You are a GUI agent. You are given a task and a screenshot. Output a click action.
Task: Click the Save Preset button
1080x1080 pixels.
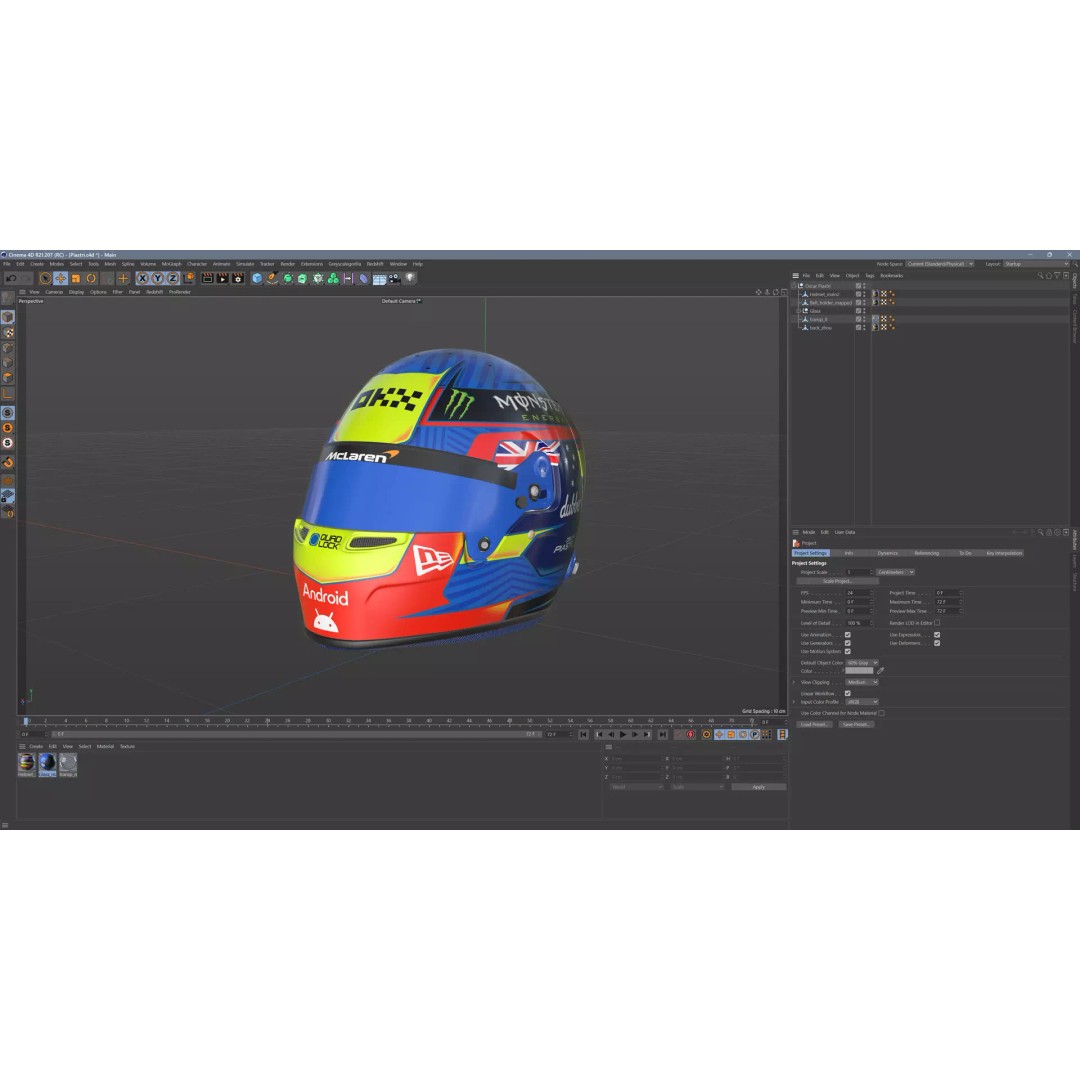point(855,725)
